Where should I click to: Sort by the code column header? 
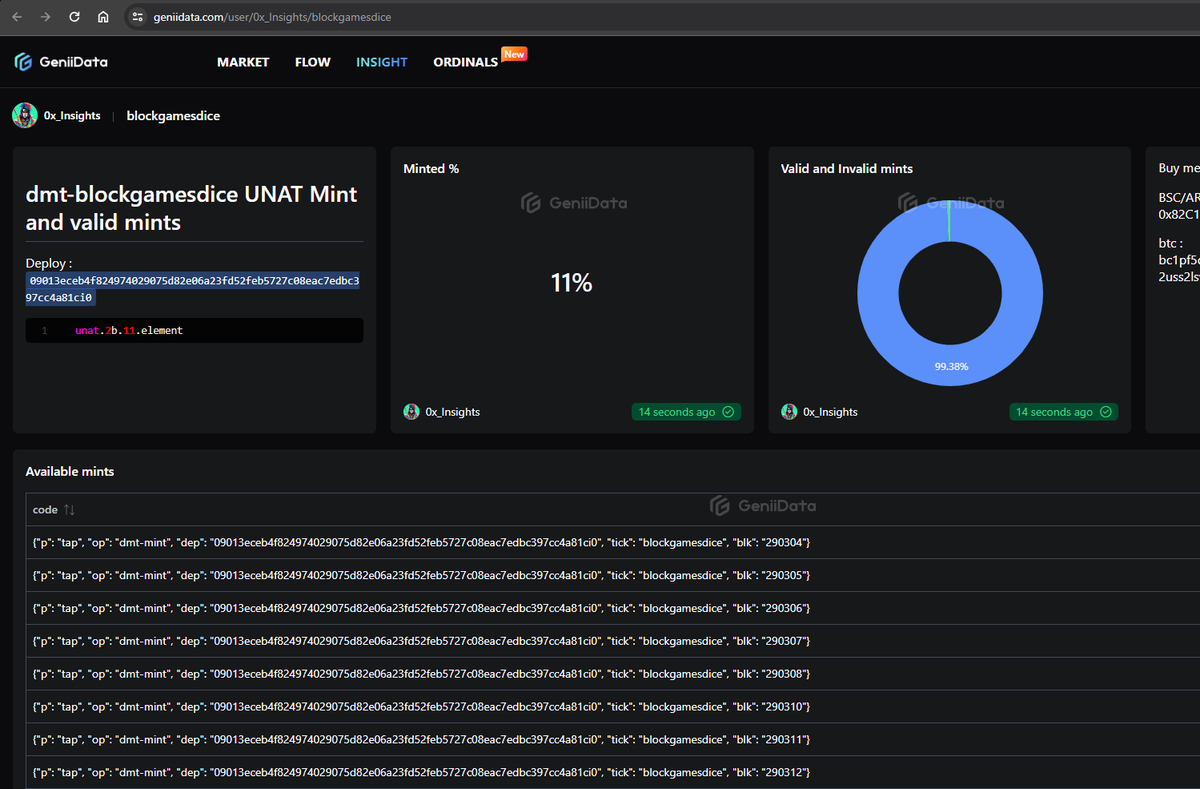click(x=45, y=510)
